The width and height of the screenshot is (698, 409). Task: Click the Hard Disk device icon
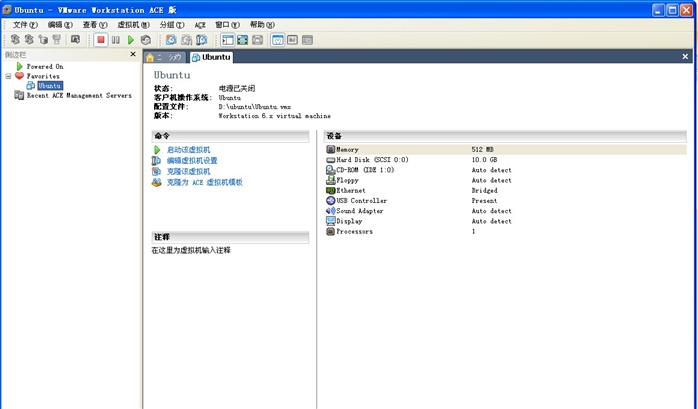click(330, 160)
